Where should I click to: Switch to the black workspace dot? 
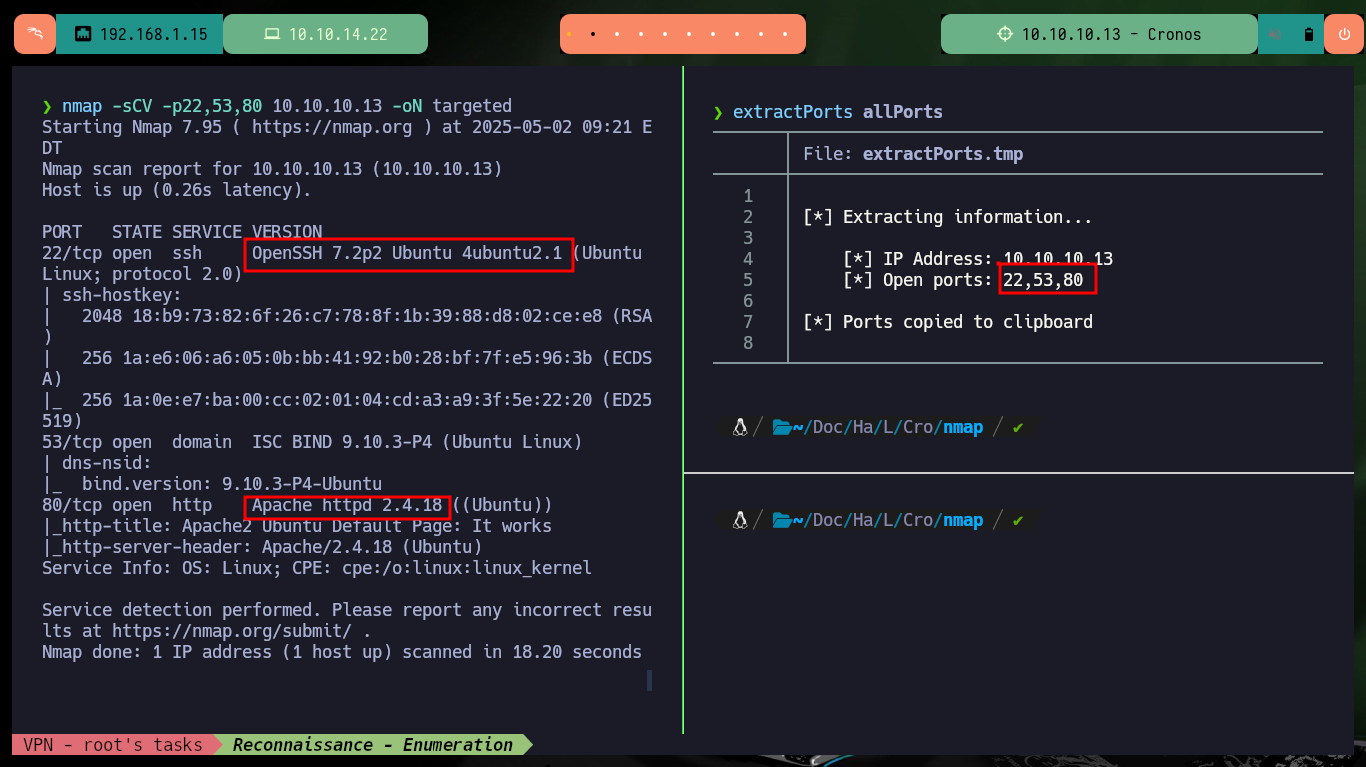593,34
